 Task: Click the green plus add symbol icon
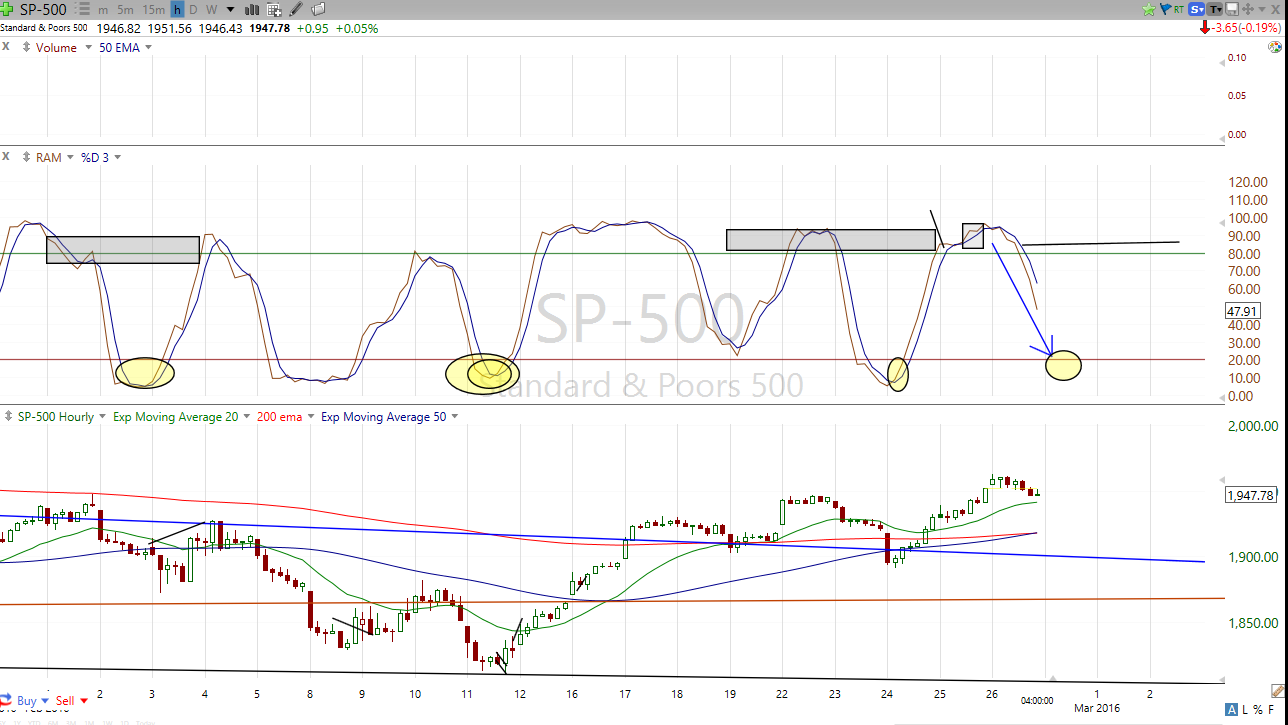point(8,9)
